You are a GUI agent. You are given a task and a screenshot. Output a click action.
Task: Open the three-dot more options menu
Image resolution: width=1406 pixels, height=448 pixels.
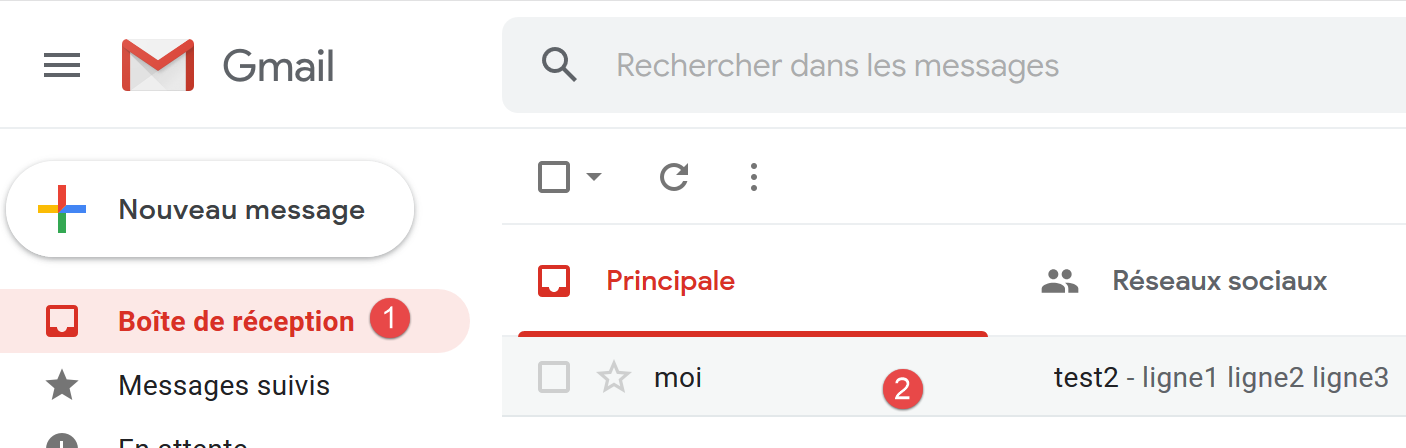coord(754,178)
